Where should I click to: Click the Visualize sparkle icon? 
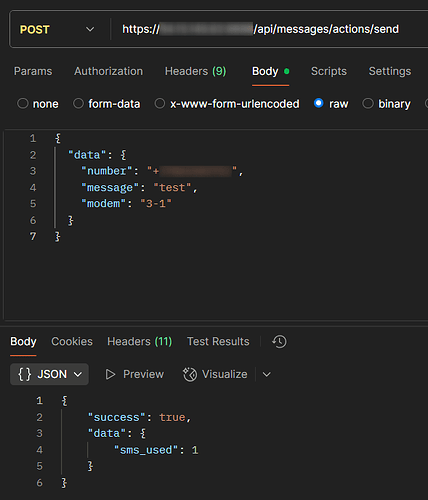(x=190, y=374)
